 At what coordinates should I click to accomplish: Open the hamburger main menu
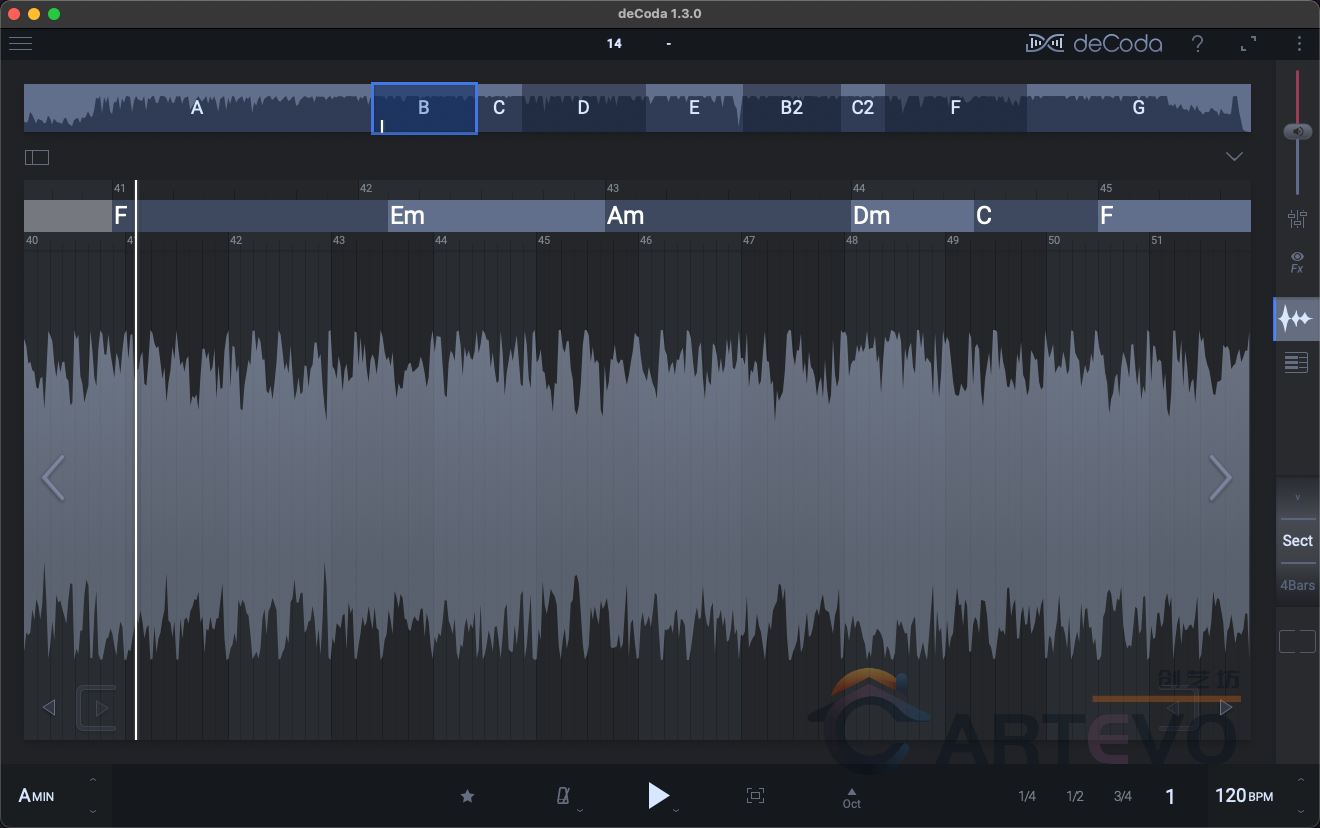click(20, 43)
